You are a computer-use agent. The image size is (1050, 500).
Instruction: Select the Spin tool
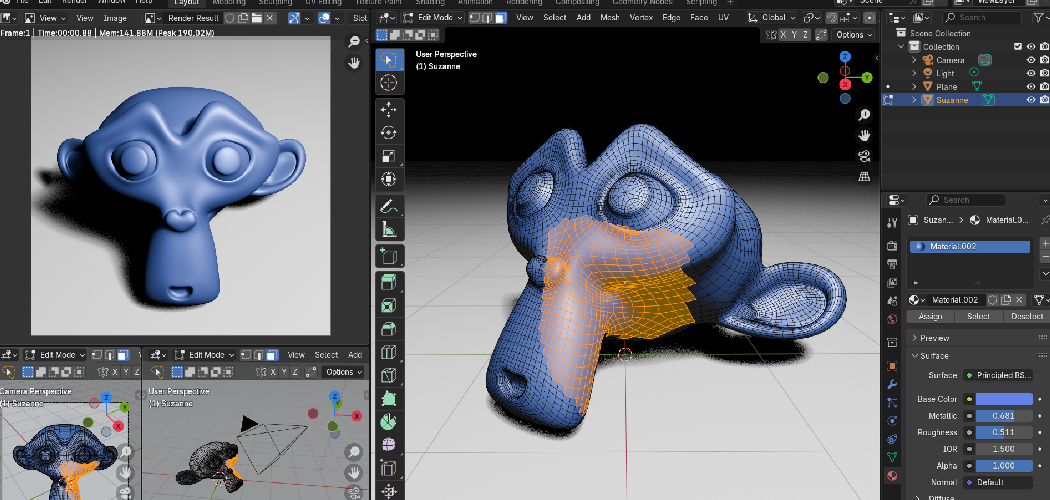tap(389, 422)
